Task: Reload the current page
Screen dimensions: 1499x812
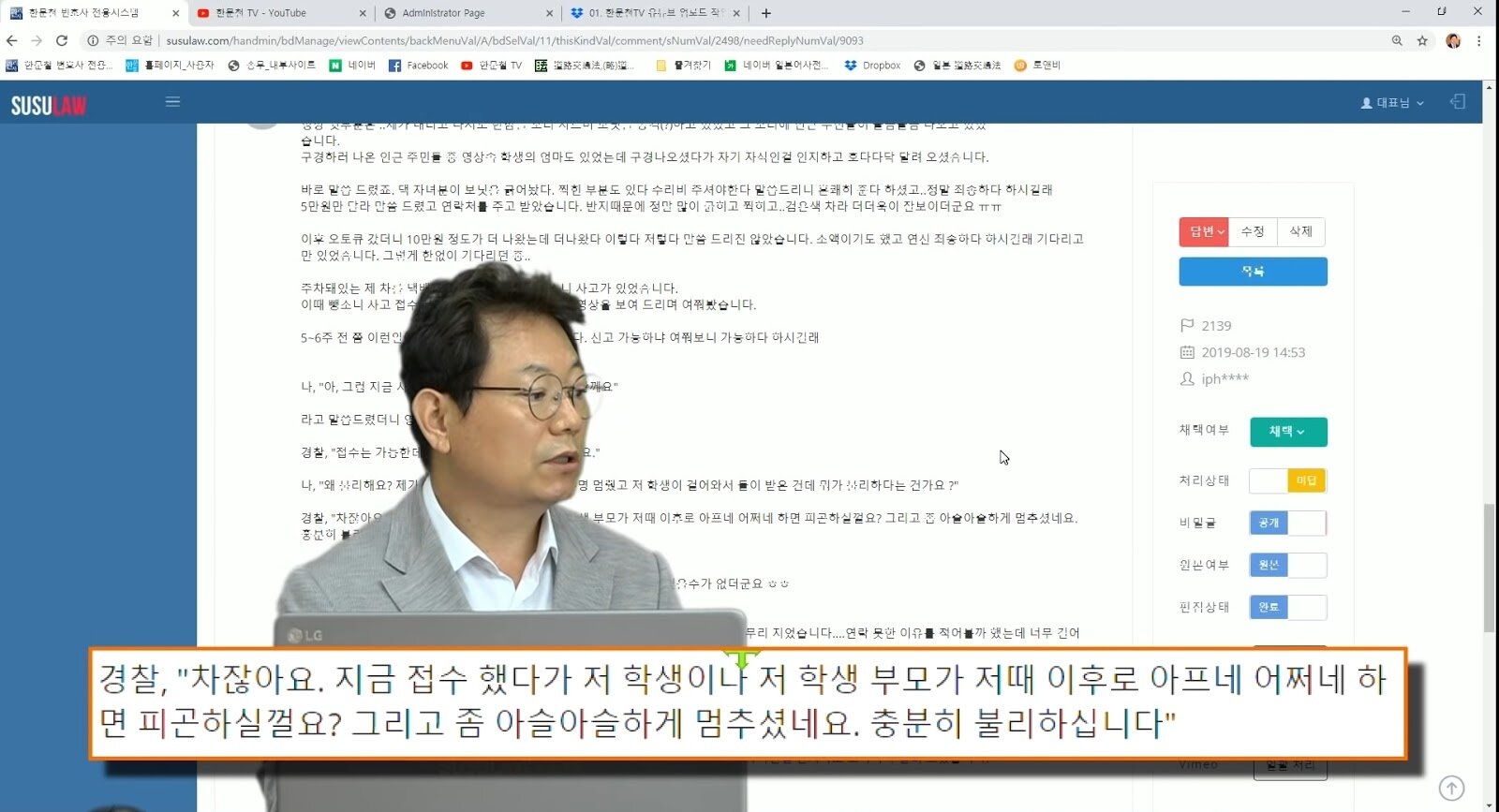Action: (62, 40)
